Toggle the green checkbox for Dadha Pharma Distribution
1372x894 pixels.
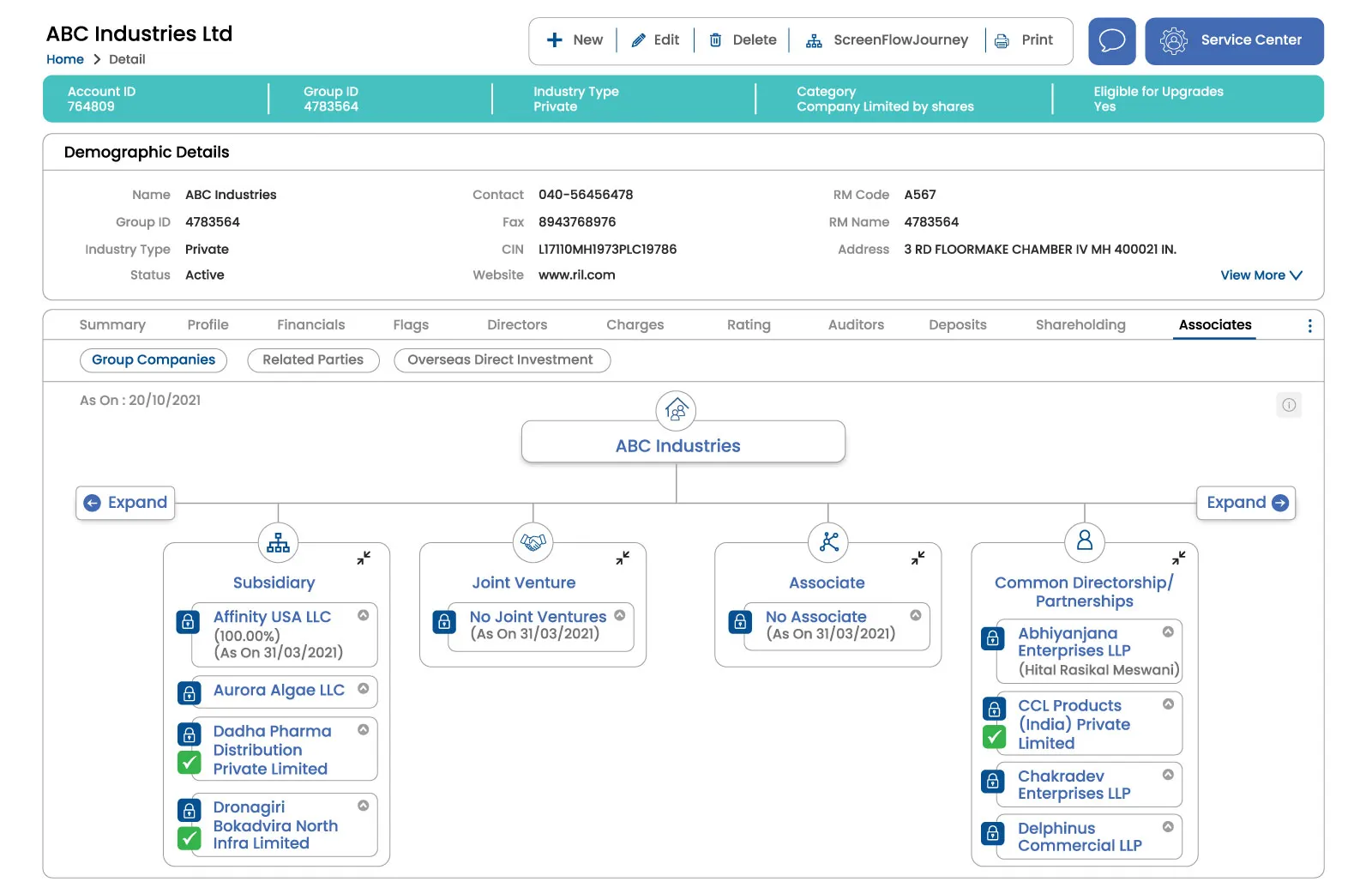[x=189, y=762]
